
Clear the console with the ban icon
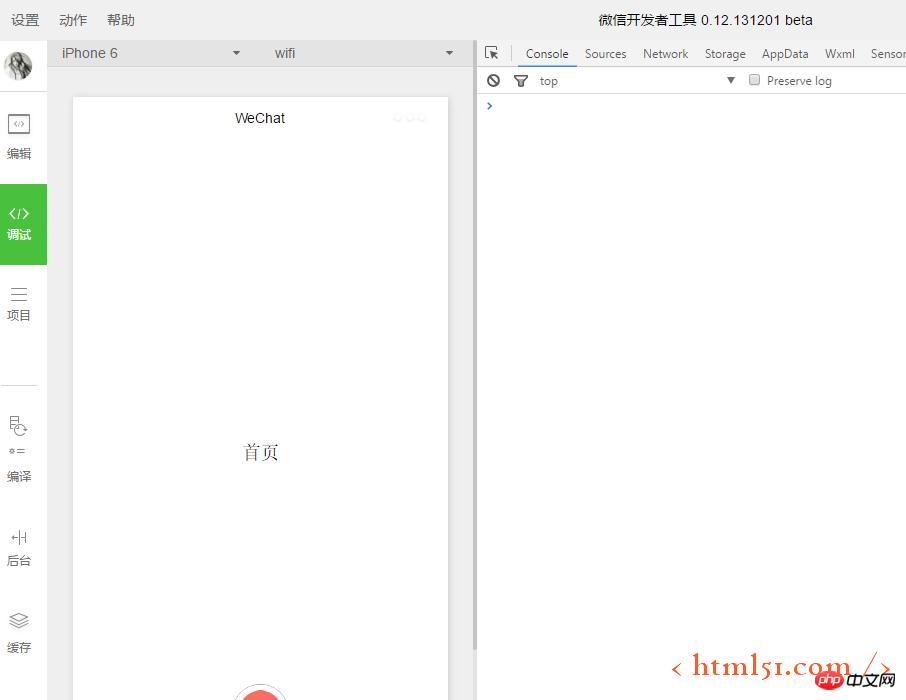click(493, 80)
